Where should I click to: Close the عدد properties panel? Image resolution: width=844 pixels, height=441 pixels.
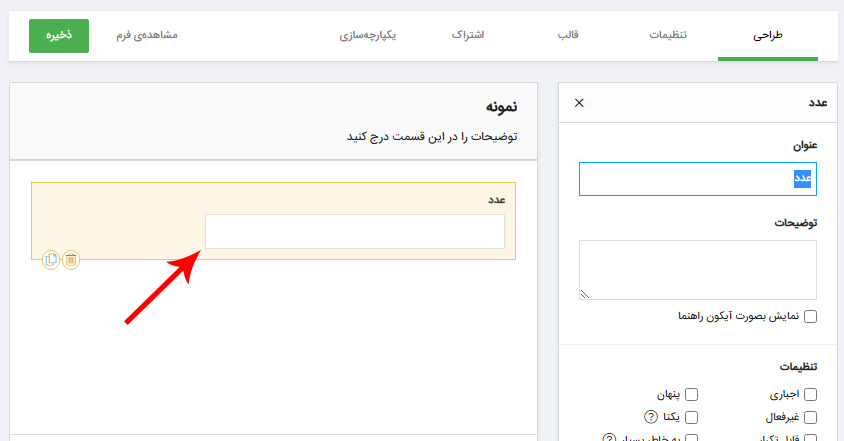pyautogui.click(x=579, y=103)
